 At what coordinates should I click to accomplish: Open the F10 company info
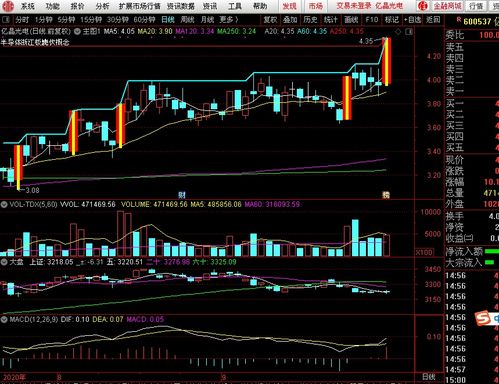(x=371, y=20)
